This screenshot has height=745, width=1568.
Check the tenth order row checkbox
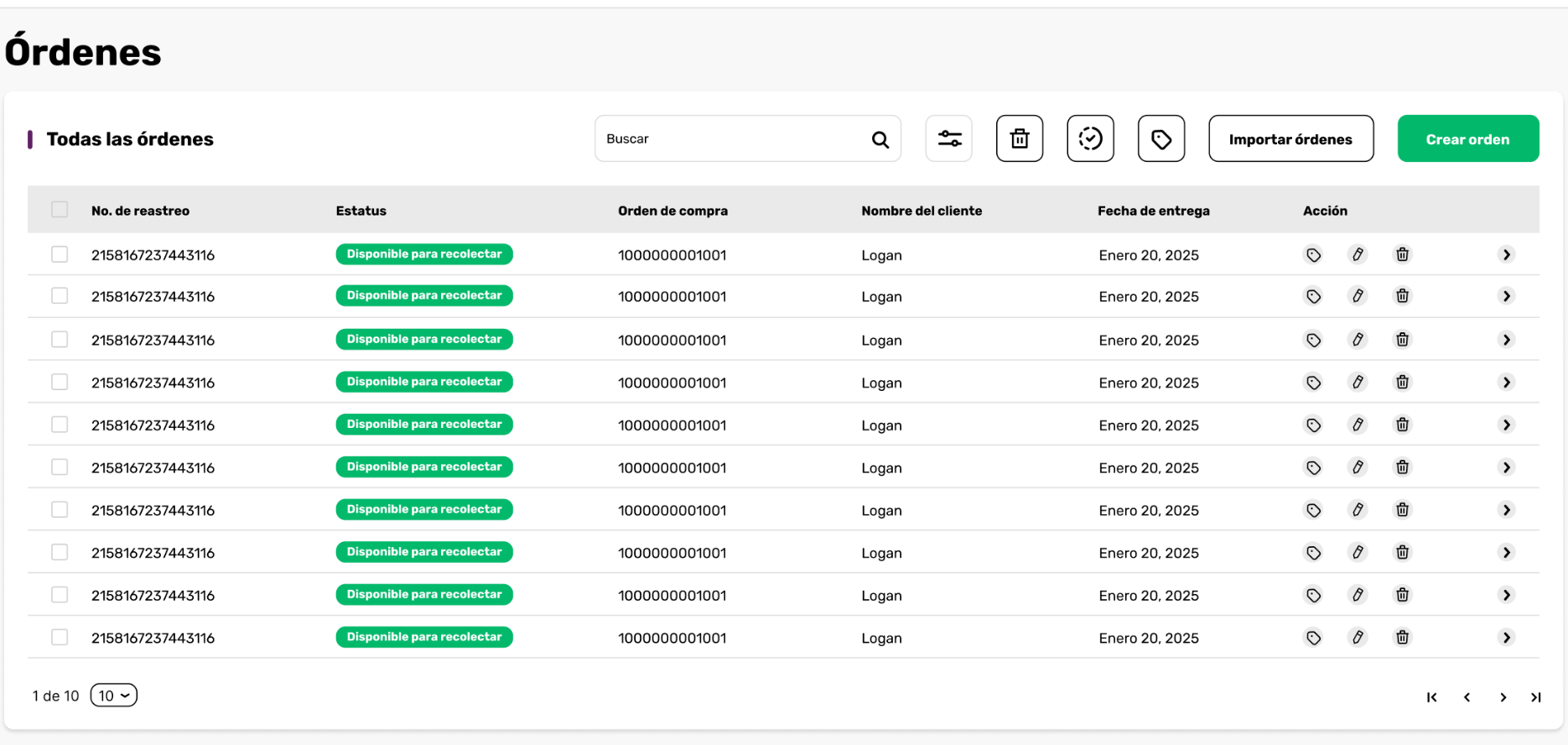click(60, 638)
